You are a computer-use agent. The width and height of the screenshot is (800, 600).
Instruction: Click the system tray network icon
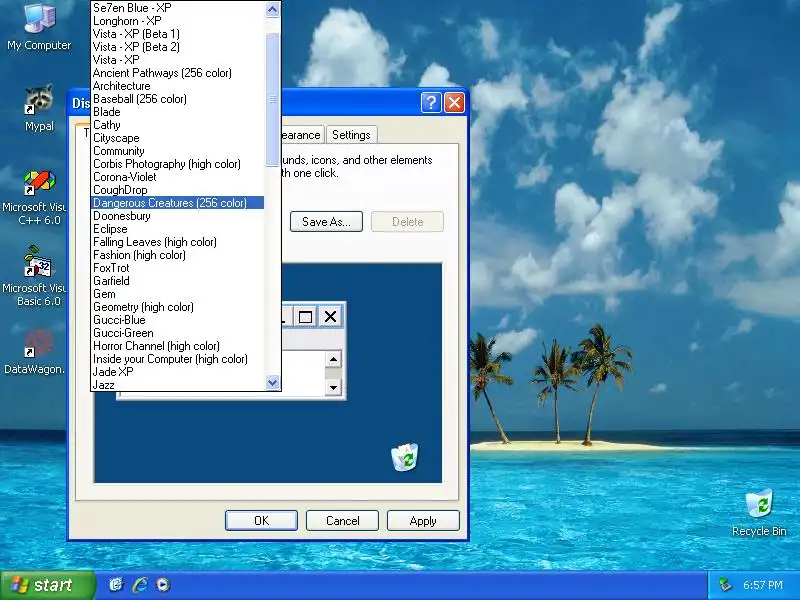(x=725, y=585)
